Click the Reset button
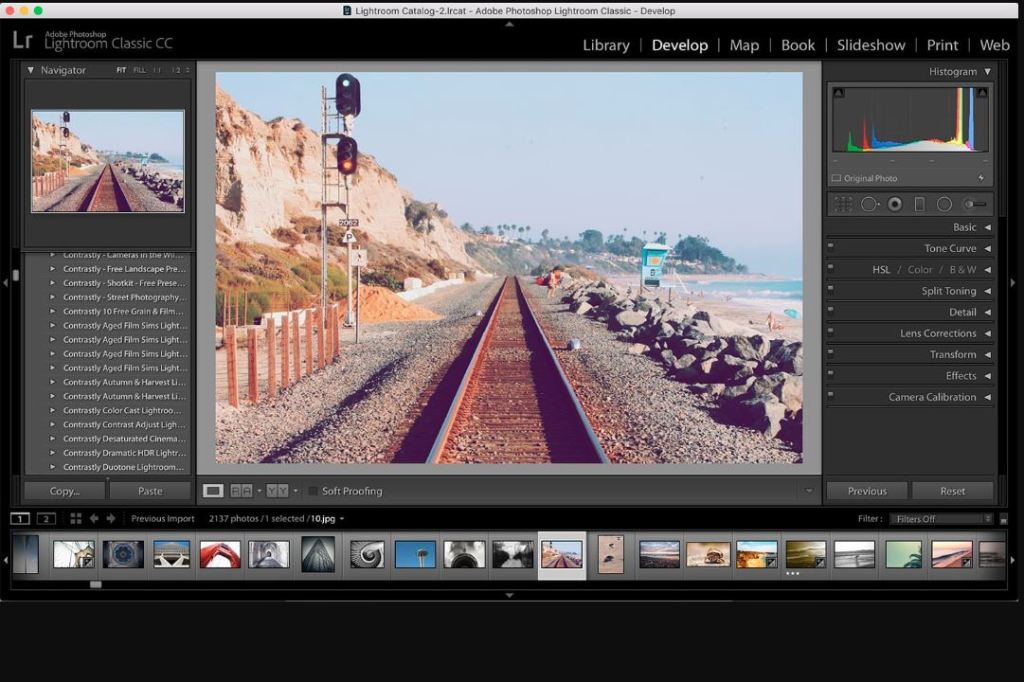Screen dimensions: 1024x682 pos(952,491)
